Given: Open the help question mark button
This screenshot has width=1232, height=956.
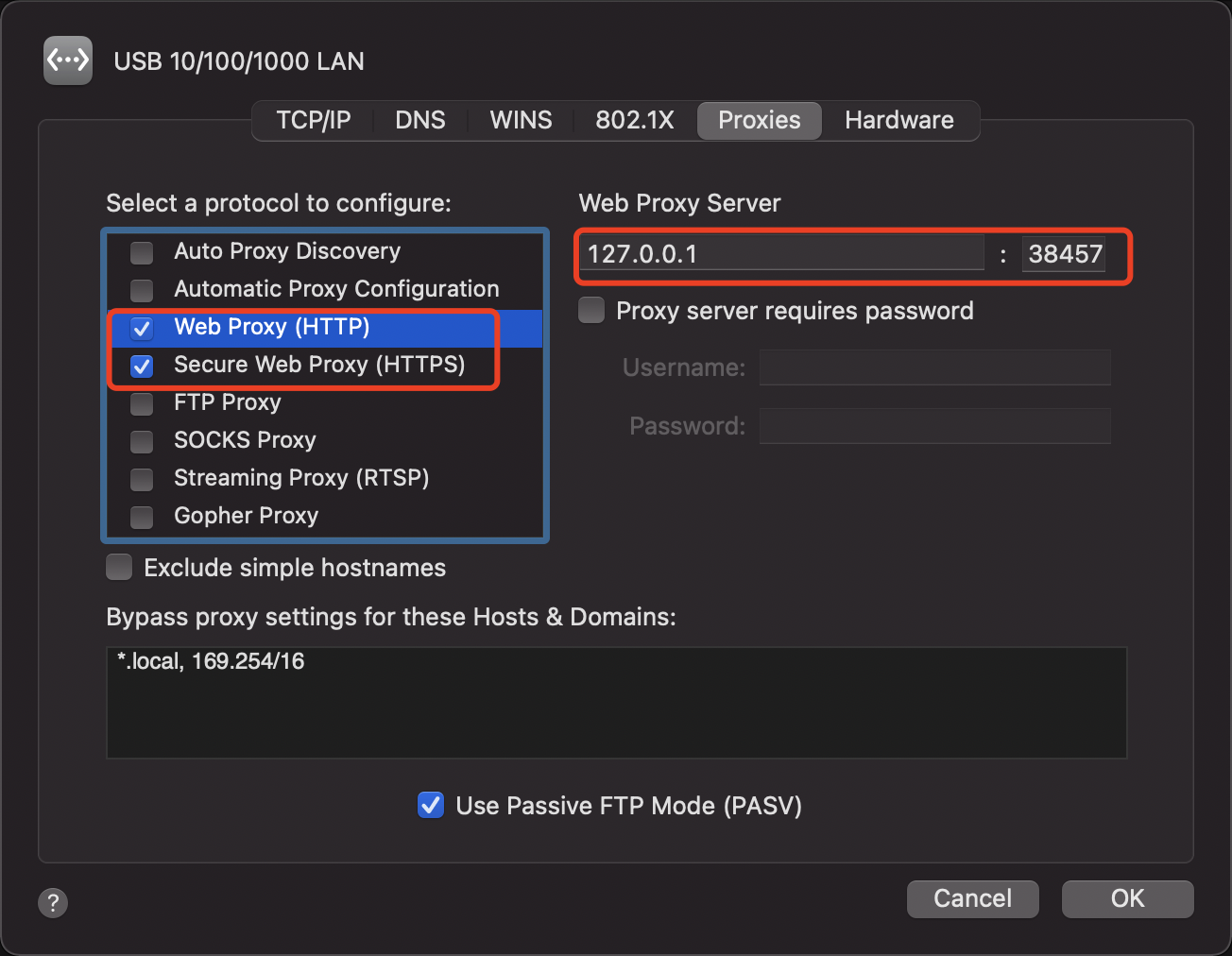Looking at the screenshot, I should click(x=53, y=902).
